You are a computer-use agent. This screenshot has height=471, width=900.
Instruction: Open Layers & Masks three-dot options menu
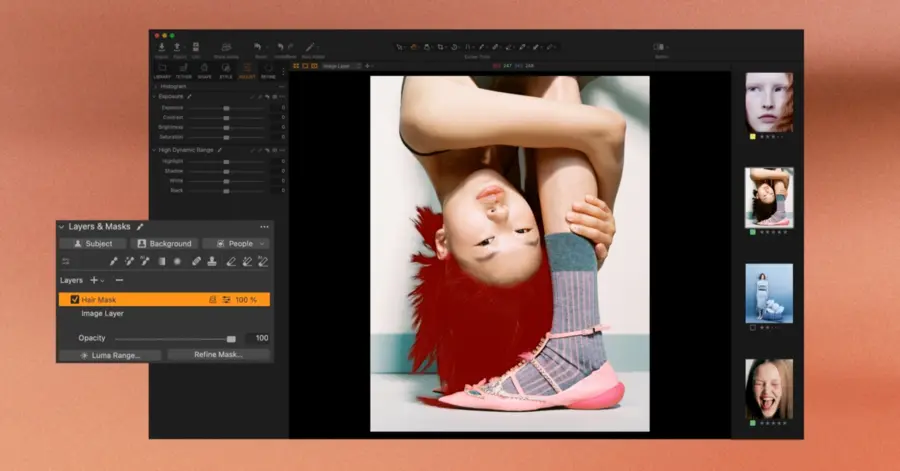(x=264, y=227)
